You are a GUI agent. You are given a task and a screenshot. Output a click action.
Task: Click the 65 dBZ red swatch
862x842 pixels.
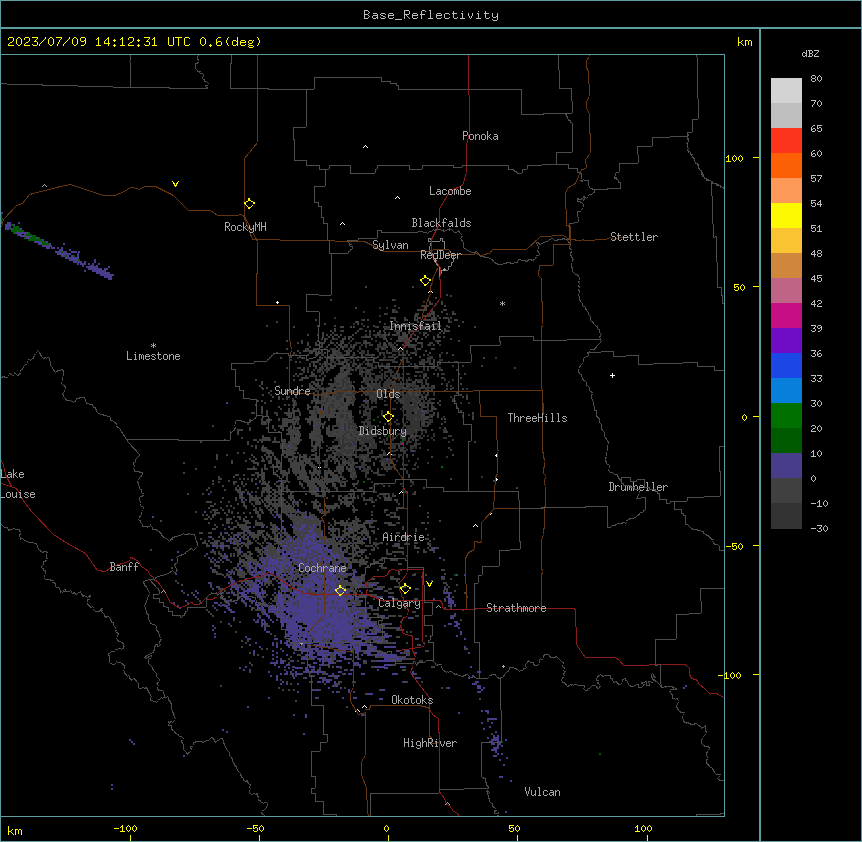coord(786,140)
